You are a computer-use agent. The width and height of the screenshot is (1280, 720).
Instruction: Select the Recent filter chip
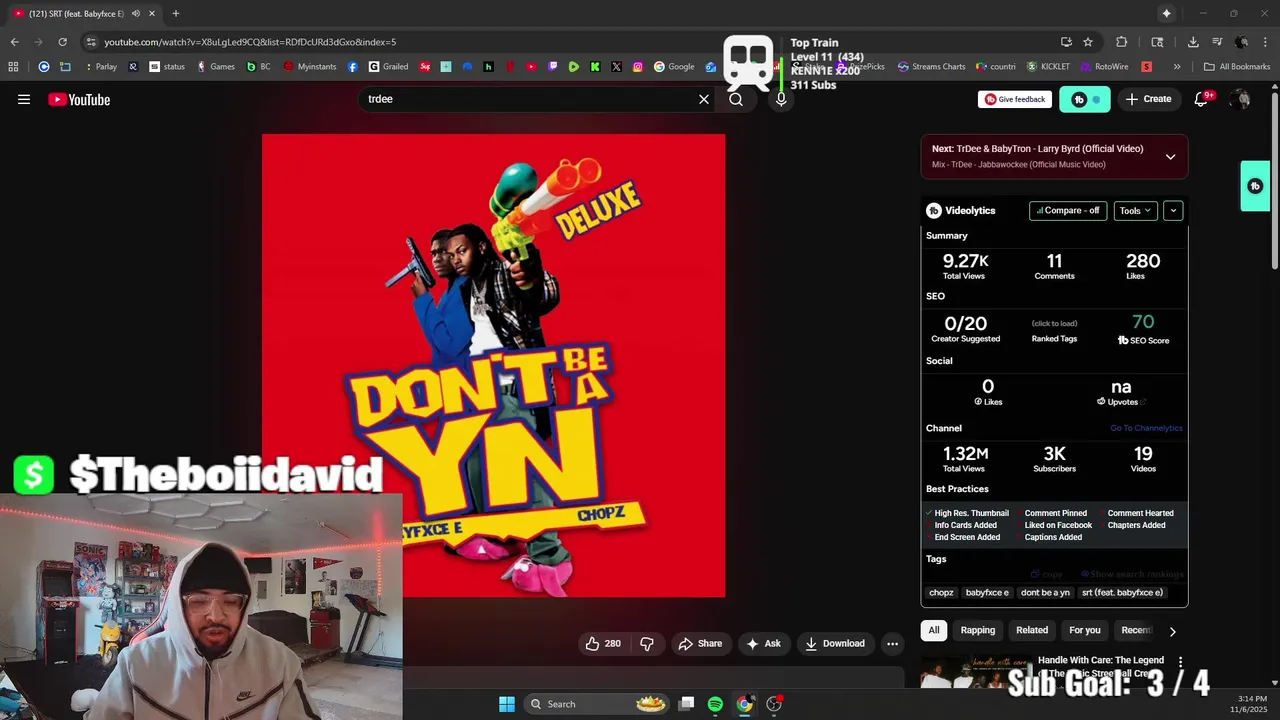coord(1136,630)
